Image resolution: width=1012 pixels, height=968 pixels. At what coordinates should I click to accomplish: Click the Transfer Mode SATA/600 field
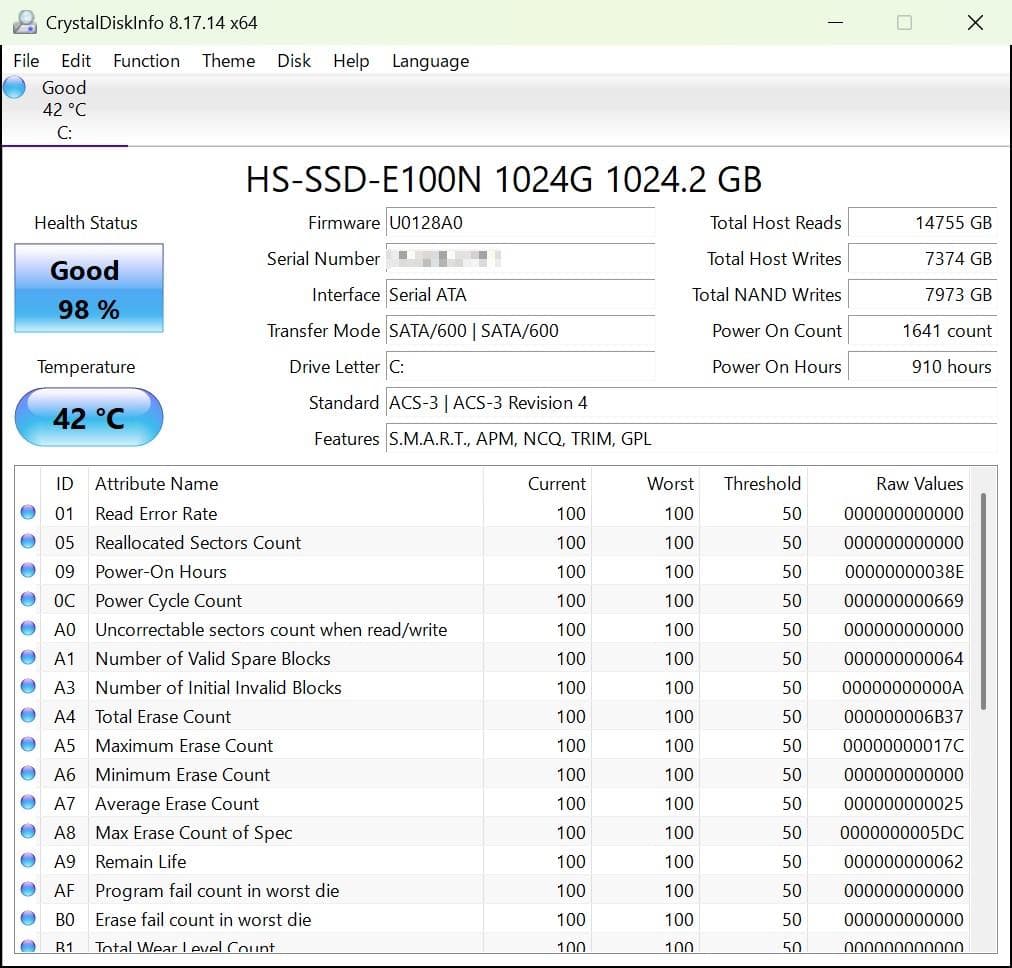pos(520,331)
